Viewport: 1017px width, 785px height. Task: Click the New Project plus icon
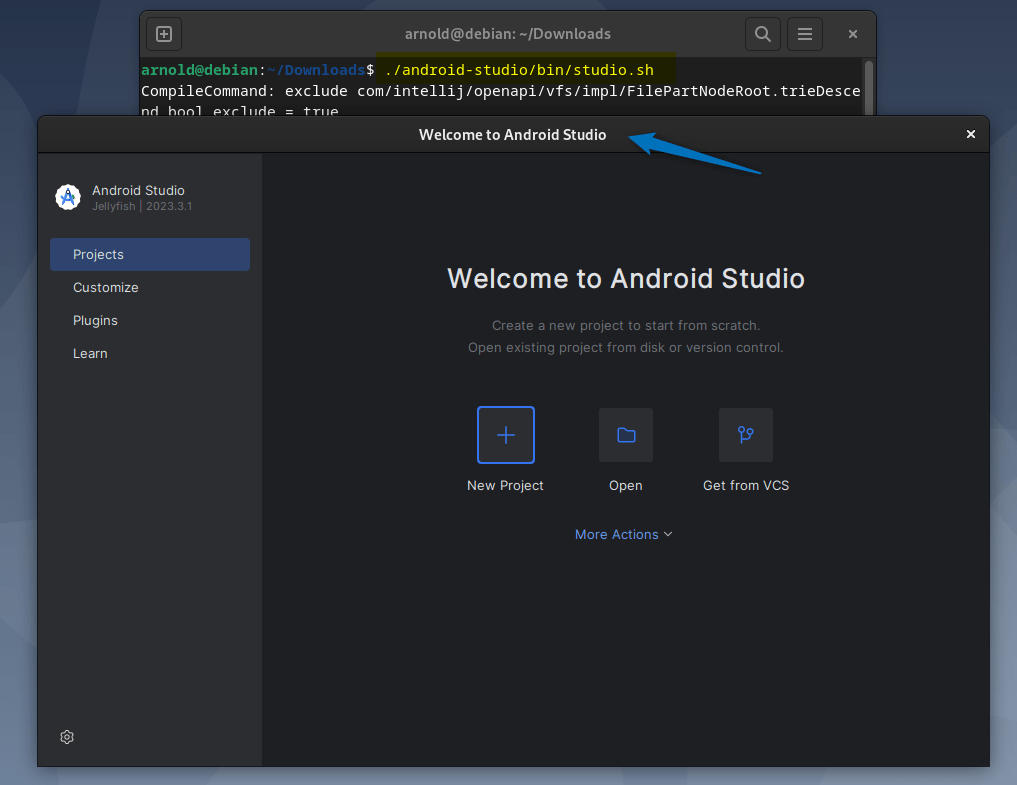coord(505,435)
